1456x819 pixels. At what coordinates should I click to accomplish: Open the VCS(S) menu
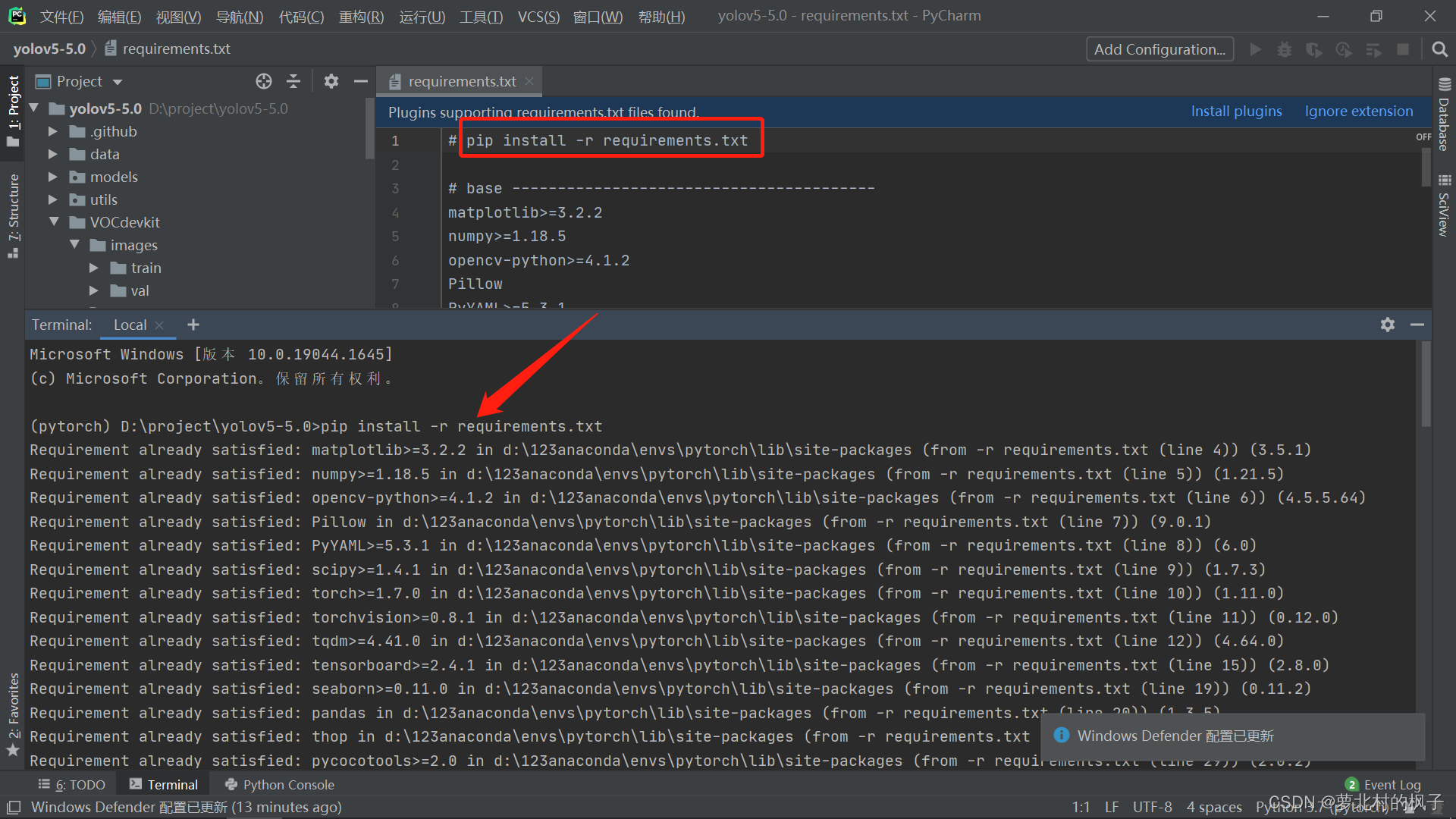tap(538, 16)
